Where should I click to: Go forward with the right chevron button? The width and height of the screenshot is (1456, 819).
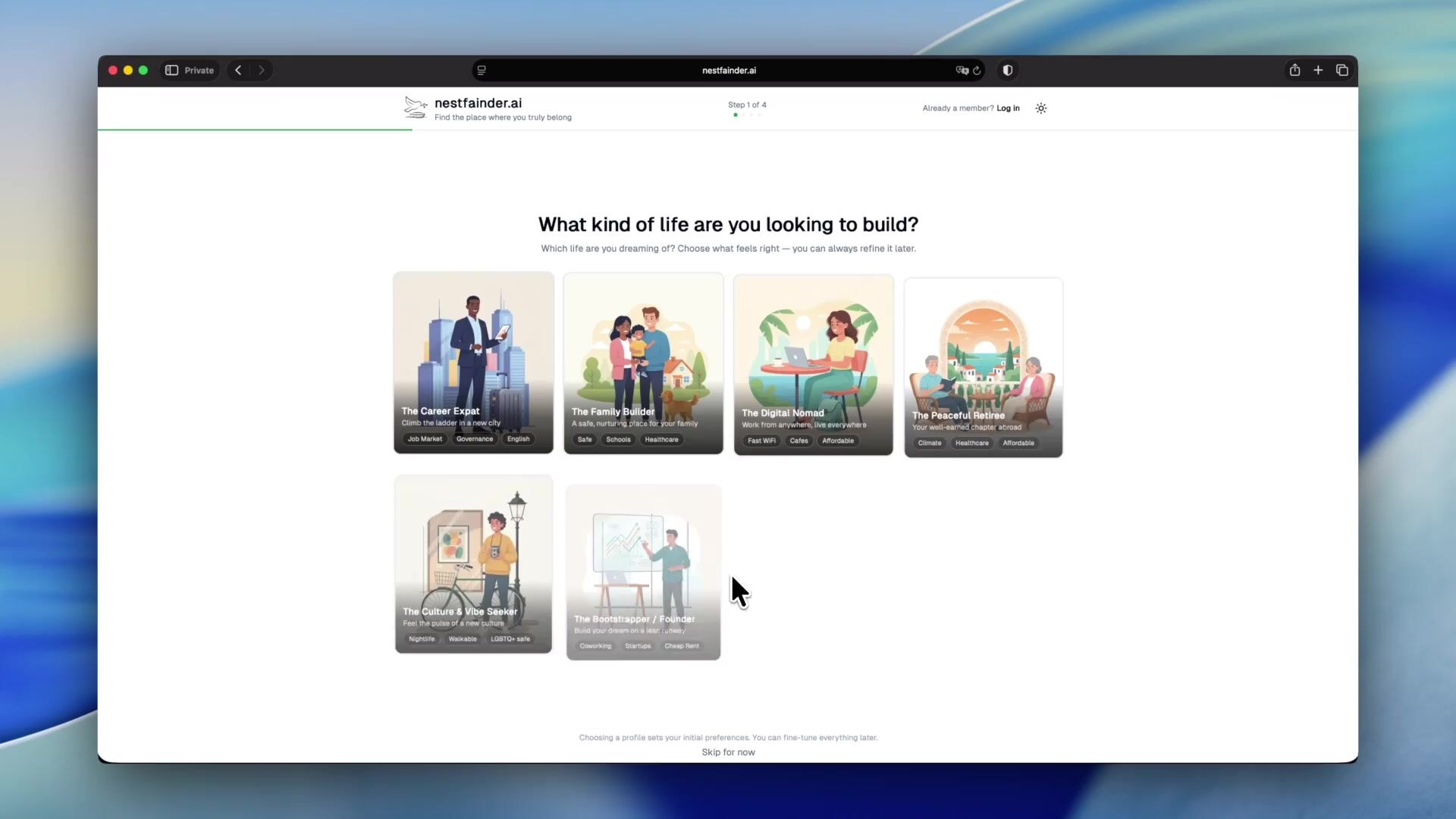pyautogui.click(x=262, y=70)
